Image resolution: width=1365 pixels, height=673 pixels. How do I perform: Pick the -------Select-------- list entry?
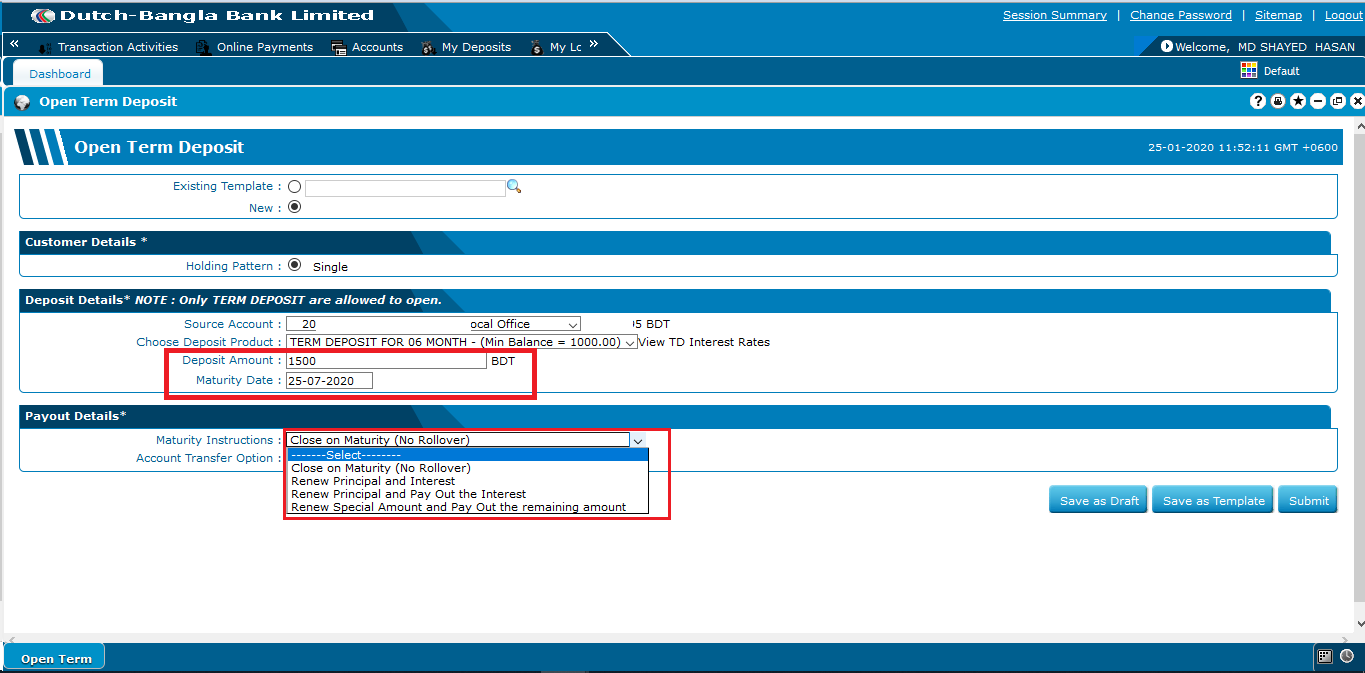(x=468, y=455)
